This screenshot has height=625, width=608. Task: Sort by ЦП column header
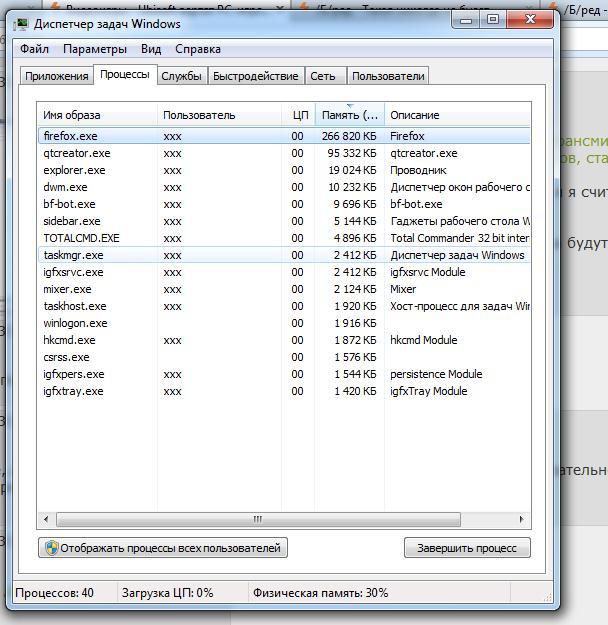click(298, 115)
